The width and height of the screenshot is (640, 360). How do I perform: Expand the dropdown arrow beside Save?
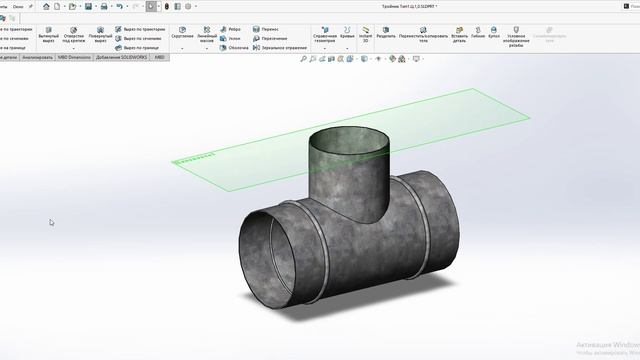point(96,6)
